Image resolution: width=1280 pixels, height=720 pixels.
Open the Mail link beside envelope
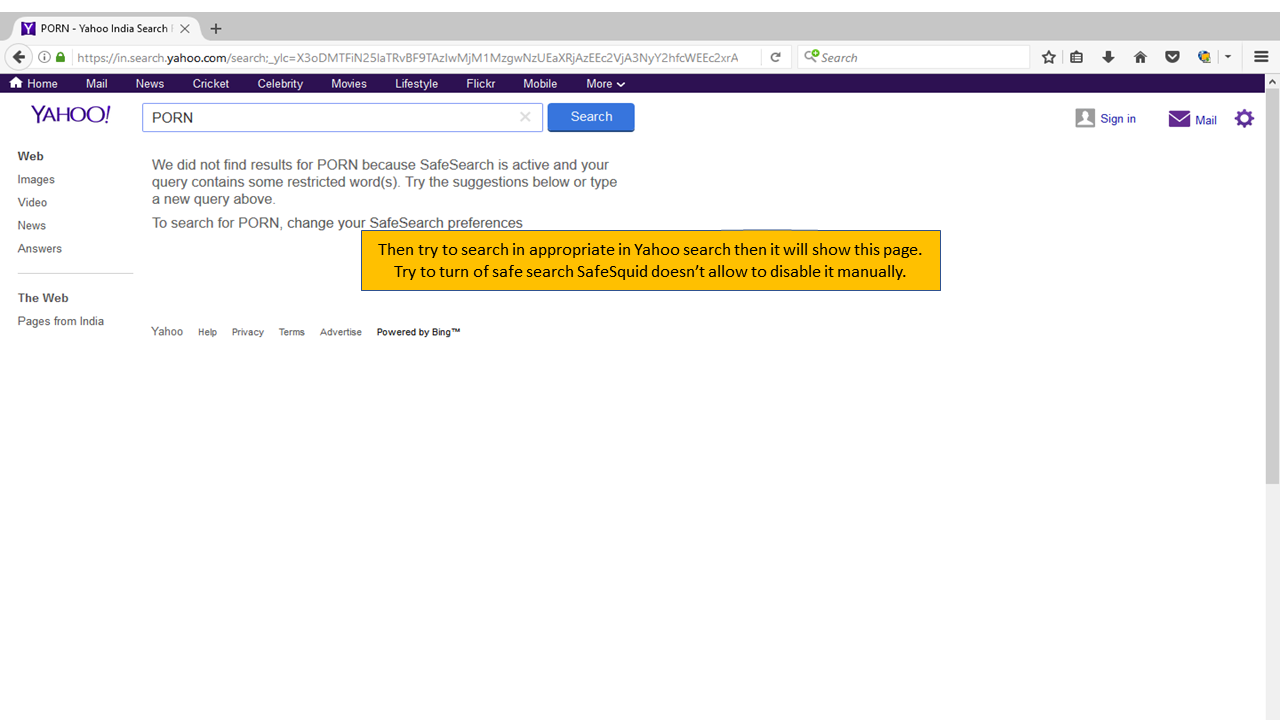tap(1206, 120)
